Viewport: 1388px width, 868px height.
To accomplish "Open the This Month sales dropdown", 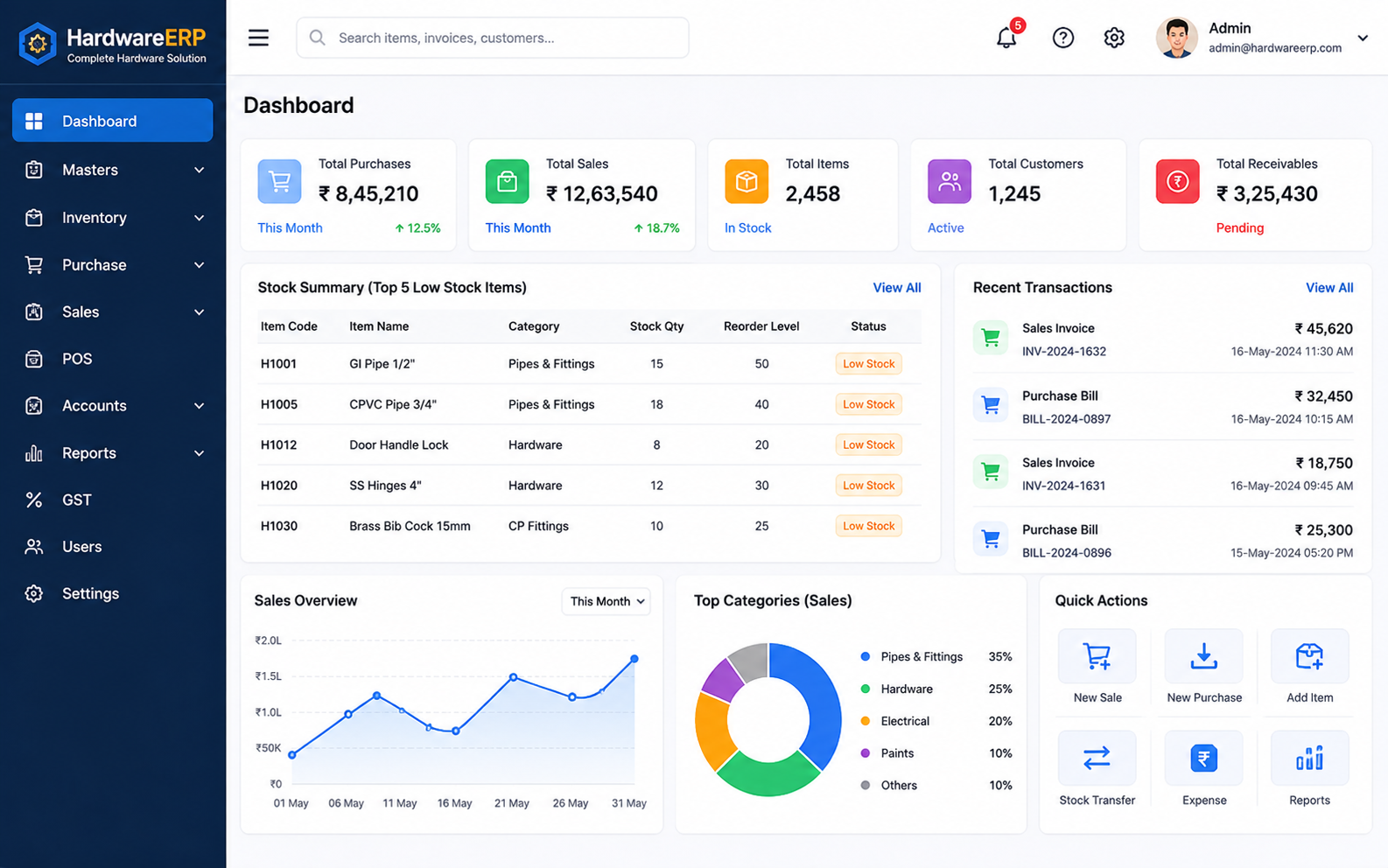I will point(606,601).
